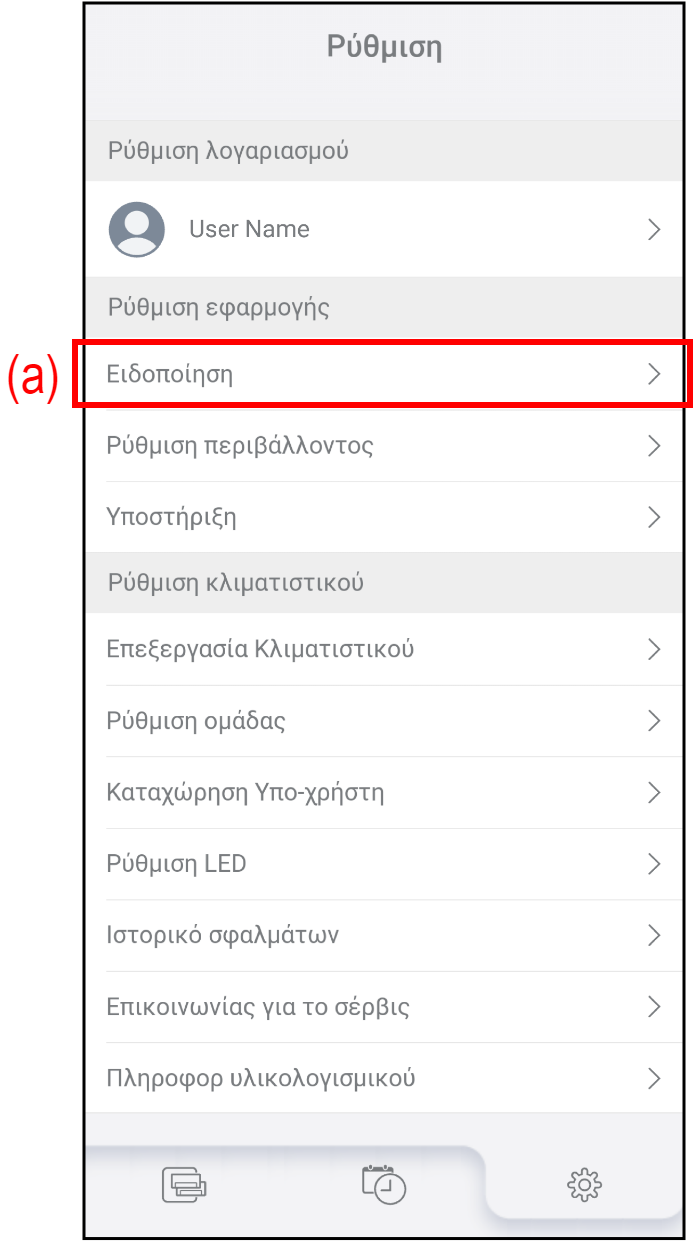The height and width of the screenshot is (1243, 696).
Task: Open Επεξεργασία Κλιματιστικού option
Action: 260,649
